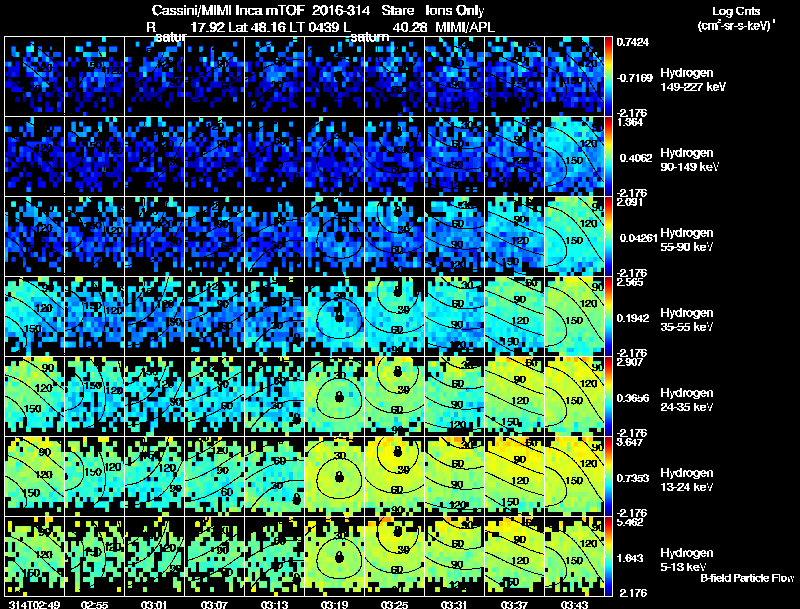Click the Cassini/MIMI Inca mTOF title
800x609 pixels.
[228, 11]
